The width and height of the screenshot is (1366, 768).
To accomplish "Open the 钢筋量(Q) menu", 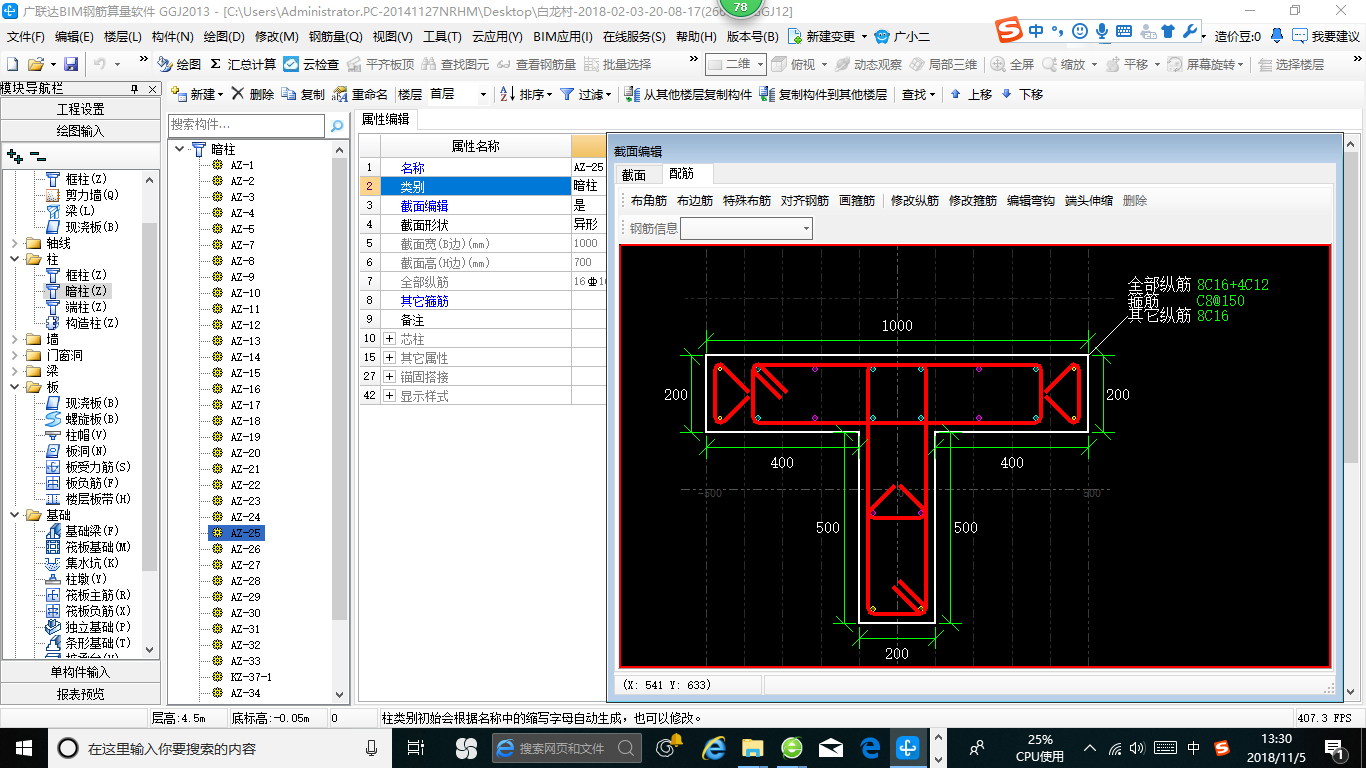I will (x=335, y=37).
